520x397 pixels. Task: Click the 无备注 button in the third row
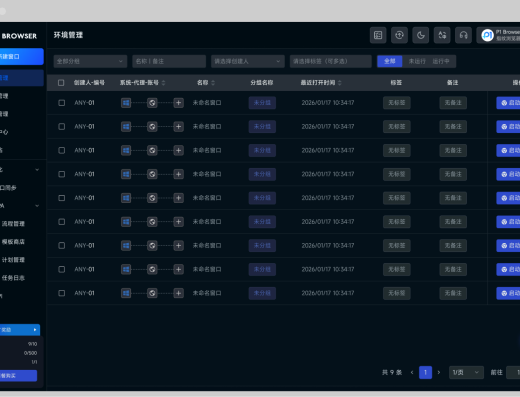453,150
